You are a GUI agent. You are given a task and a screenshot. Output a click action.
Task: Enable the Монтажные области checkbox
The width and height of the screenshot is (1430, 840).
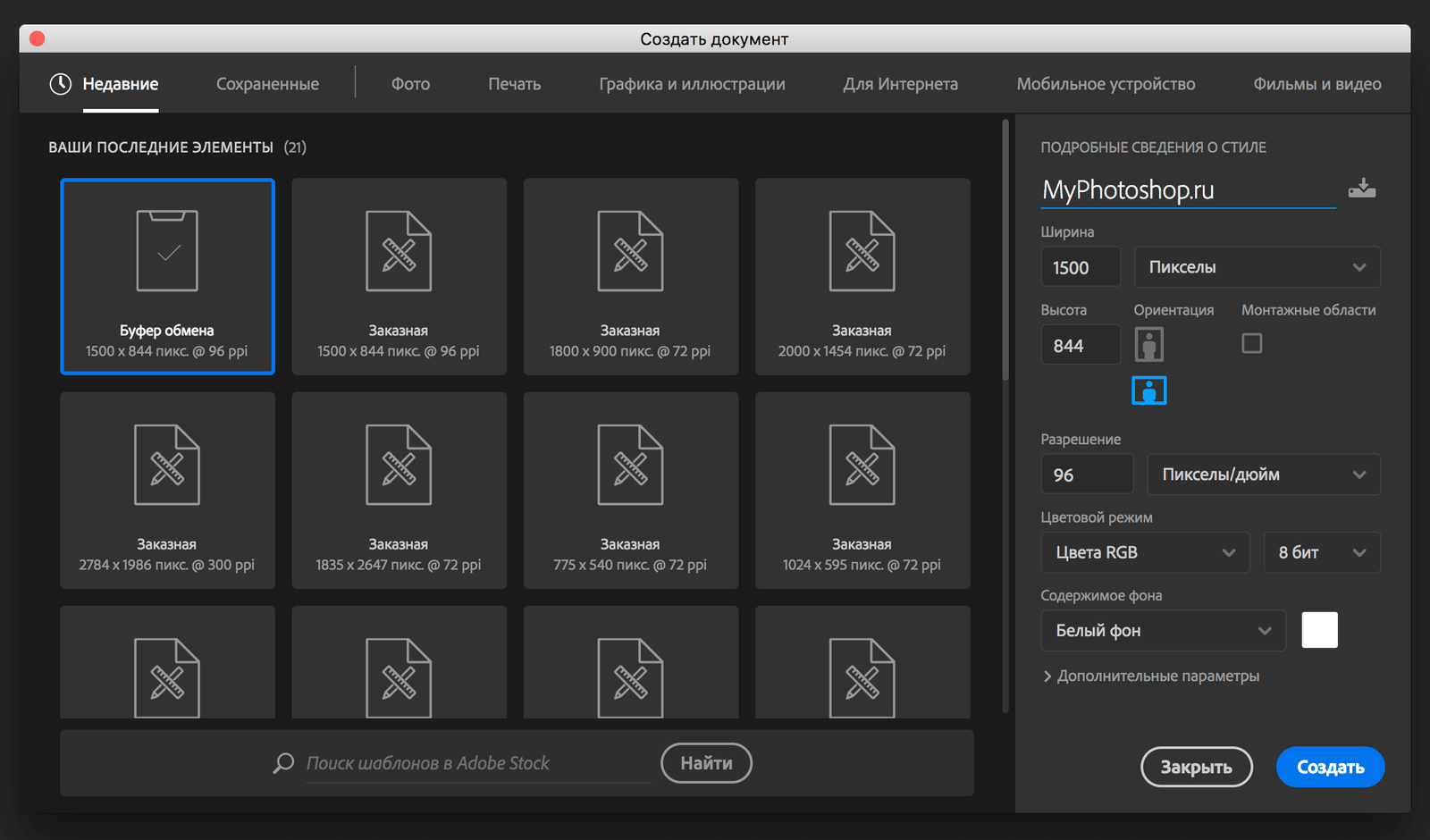[x=1251, y=343]
